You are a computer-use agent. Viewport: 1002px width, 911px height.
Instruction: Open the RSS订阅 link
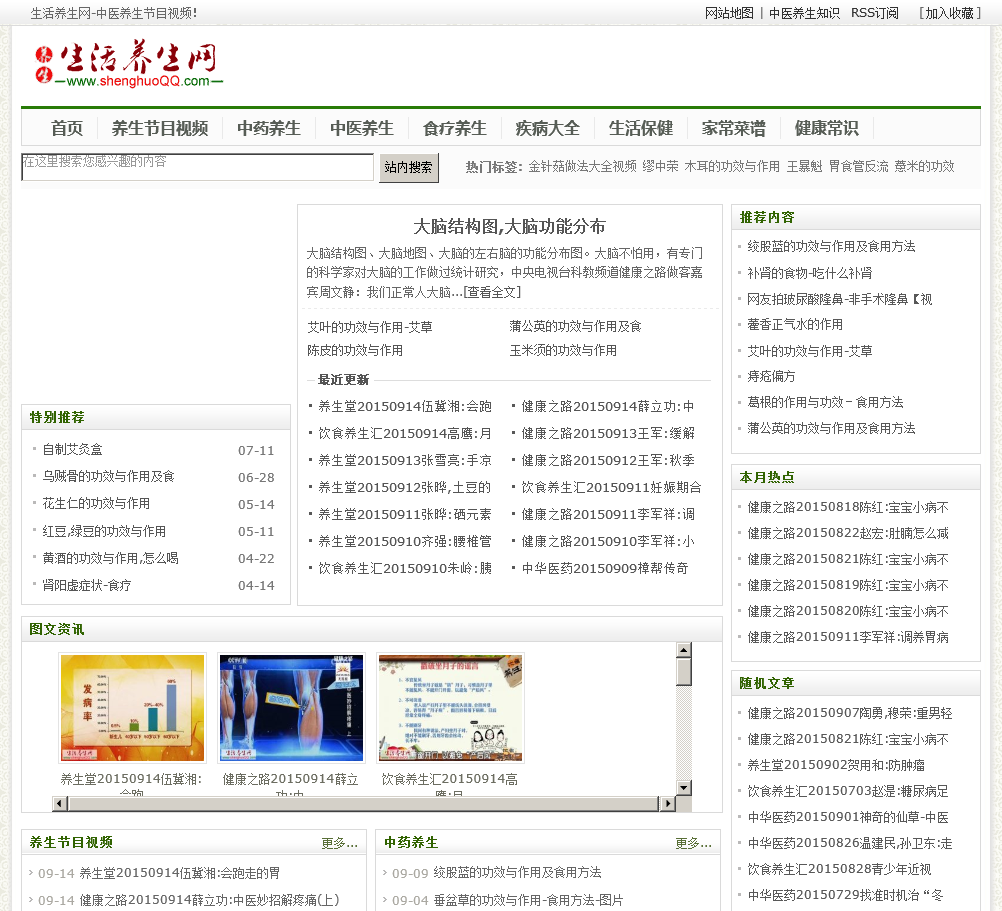click(874, 13)
